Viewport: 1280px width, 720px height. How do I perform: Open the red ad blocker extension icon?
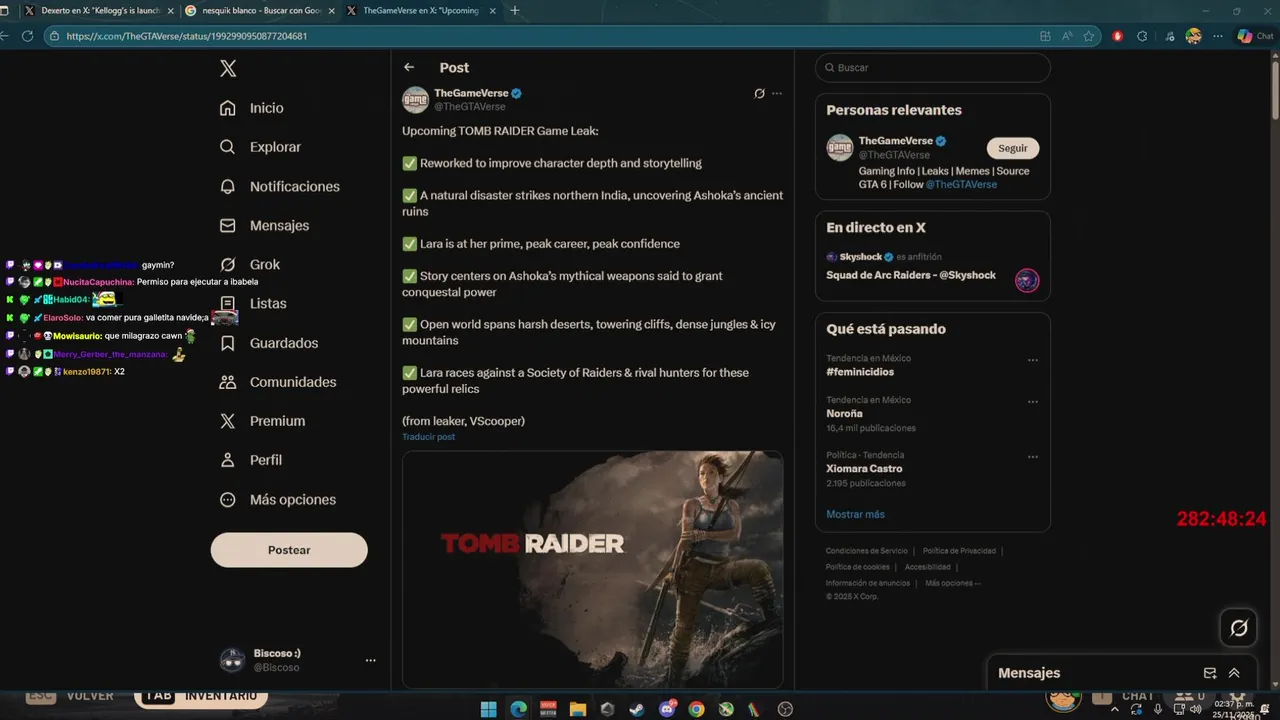coord(1118,36)
